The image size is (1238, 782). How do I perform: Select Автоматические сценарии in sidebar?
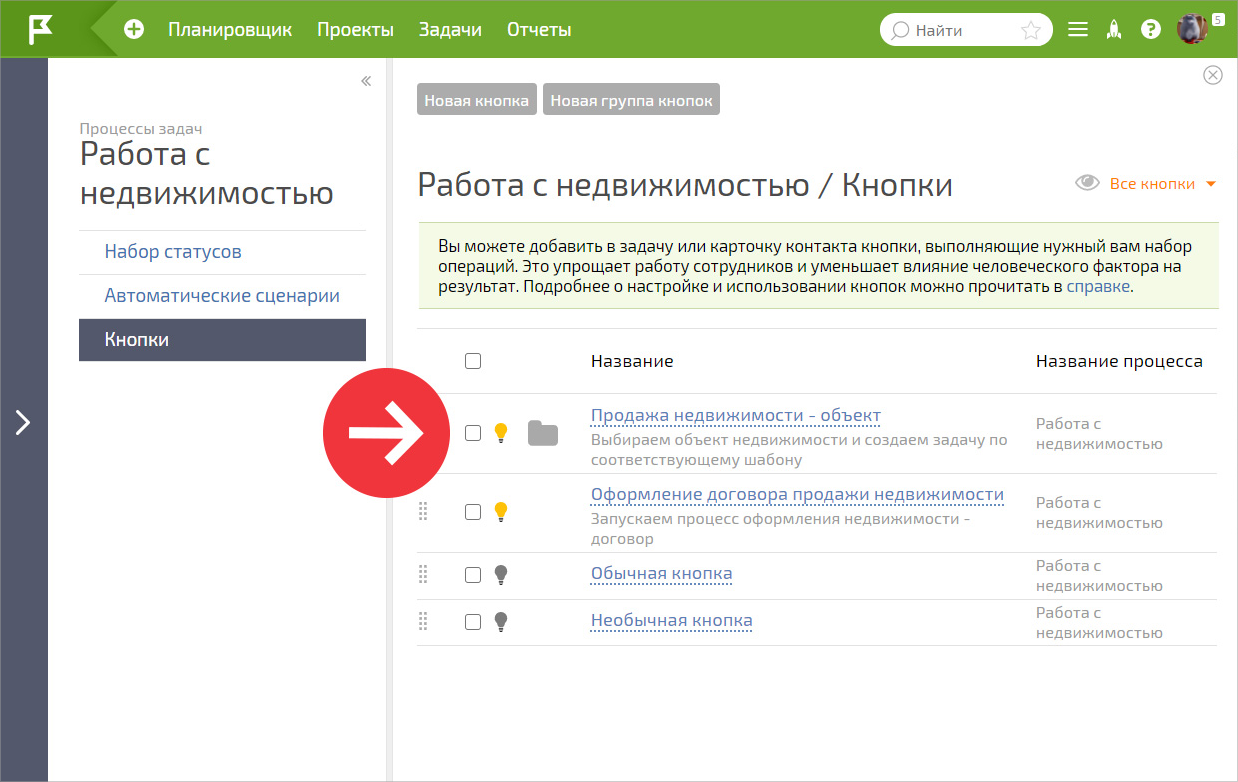[222, 296]
